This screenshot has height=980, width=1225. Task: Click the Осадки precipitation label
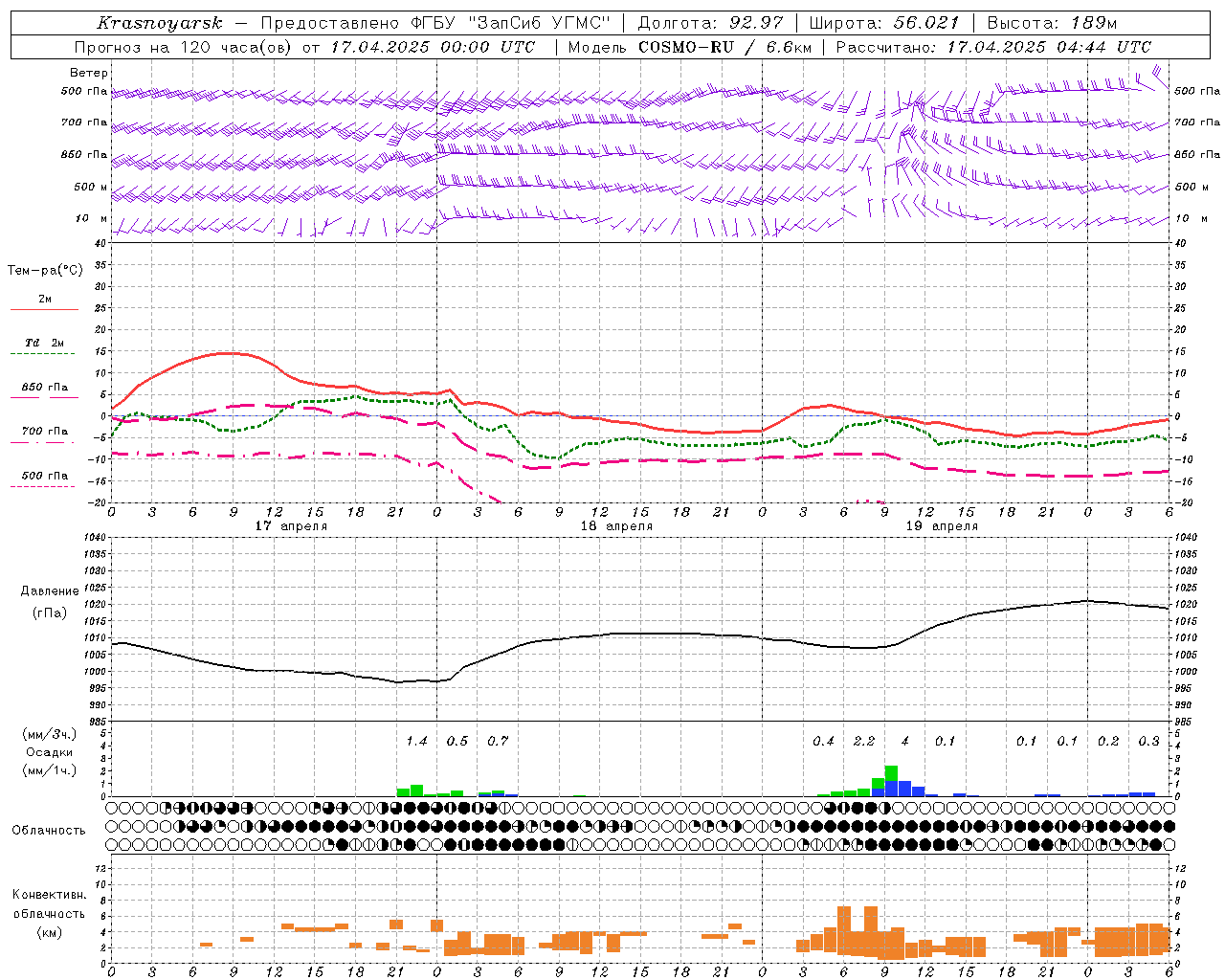click(x=50, y=752)
